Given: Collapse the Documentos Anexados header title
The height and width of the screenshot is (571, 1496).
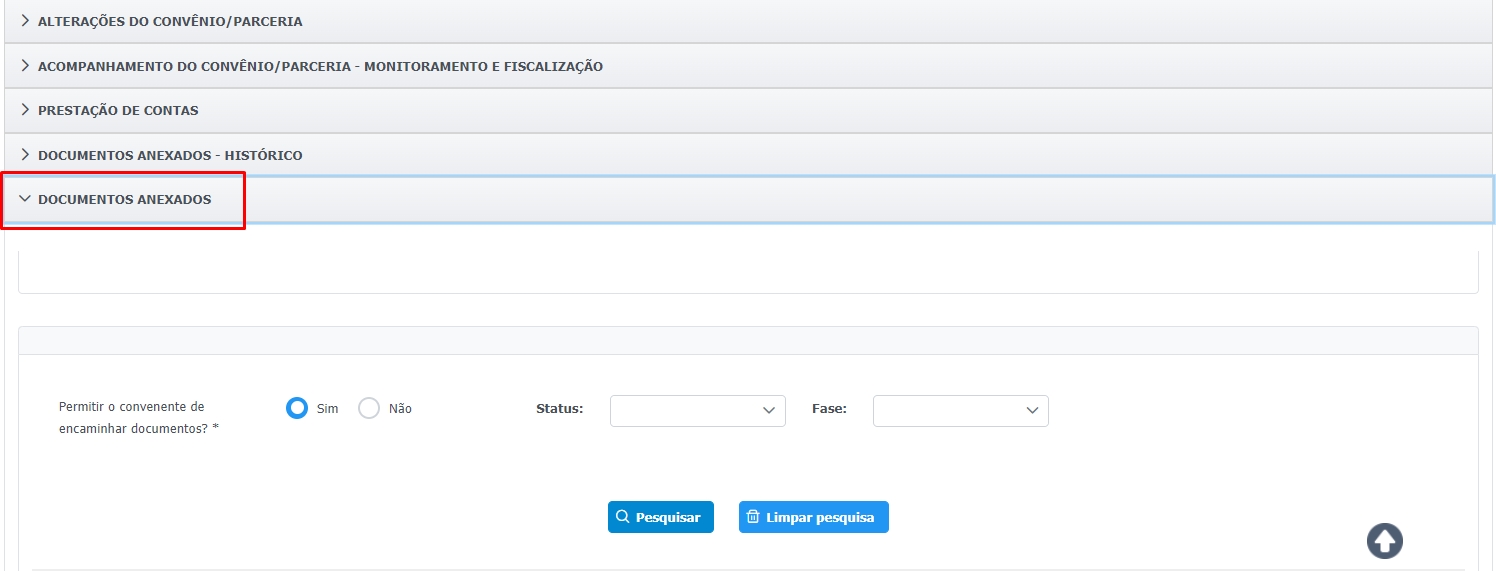Looking at the screenshot, I should click(x=125, y=199).
